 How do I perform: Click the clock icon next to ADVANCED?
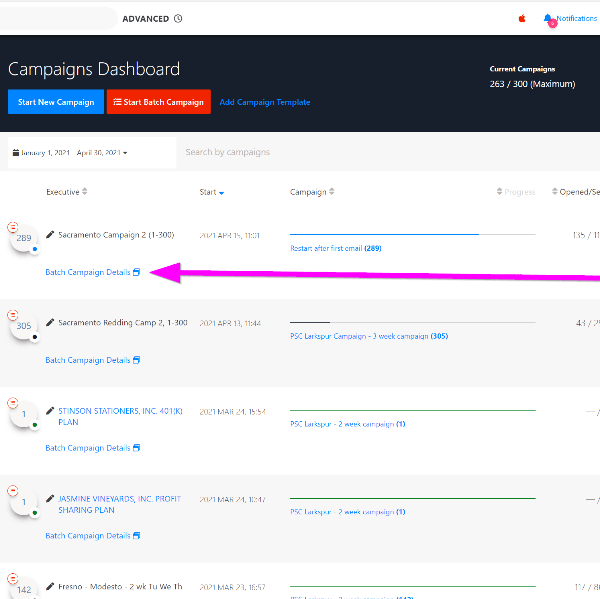178,19
